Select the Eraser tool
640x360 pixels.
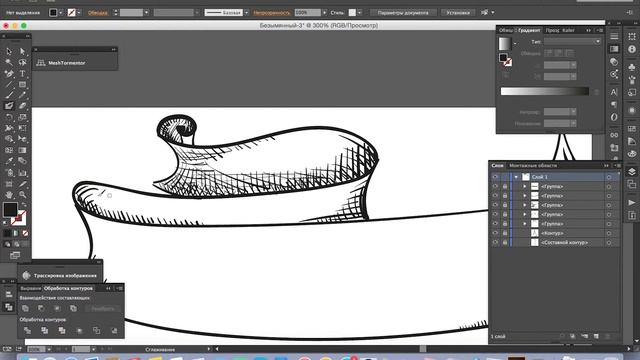click(x=22, y=106)
